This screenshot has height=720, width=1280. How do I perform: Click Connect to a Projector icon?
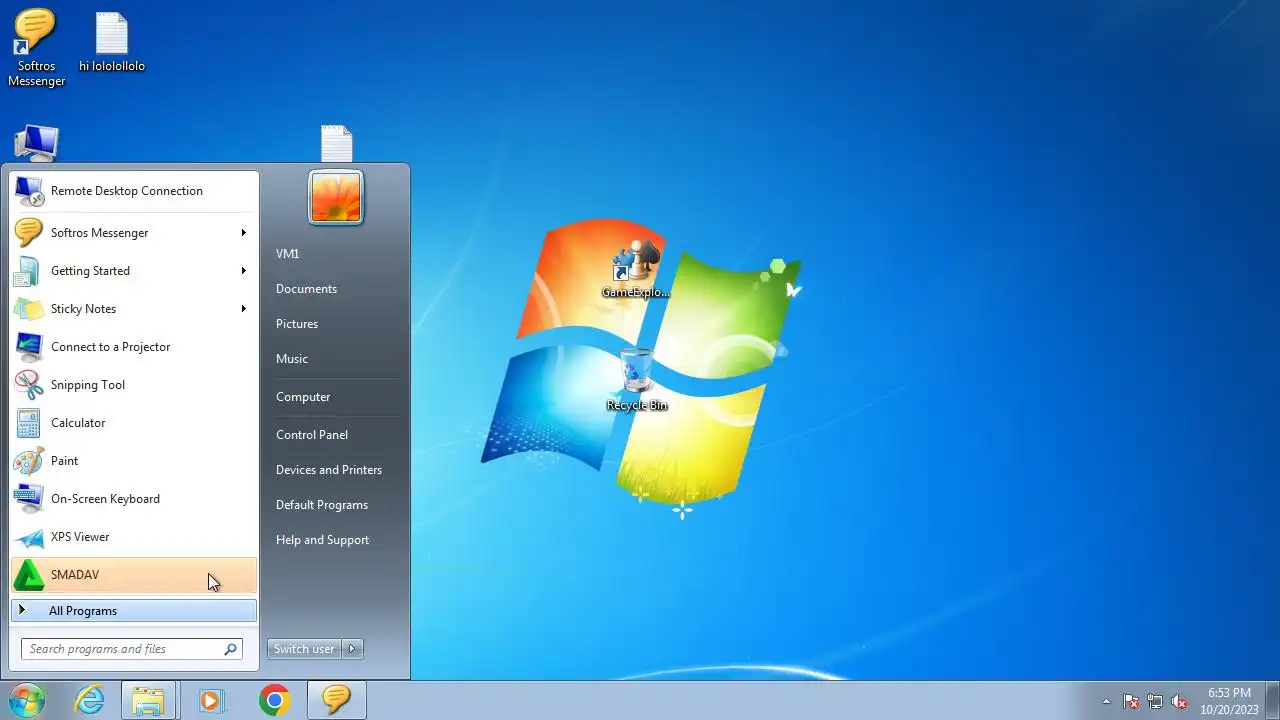point(29,347)
